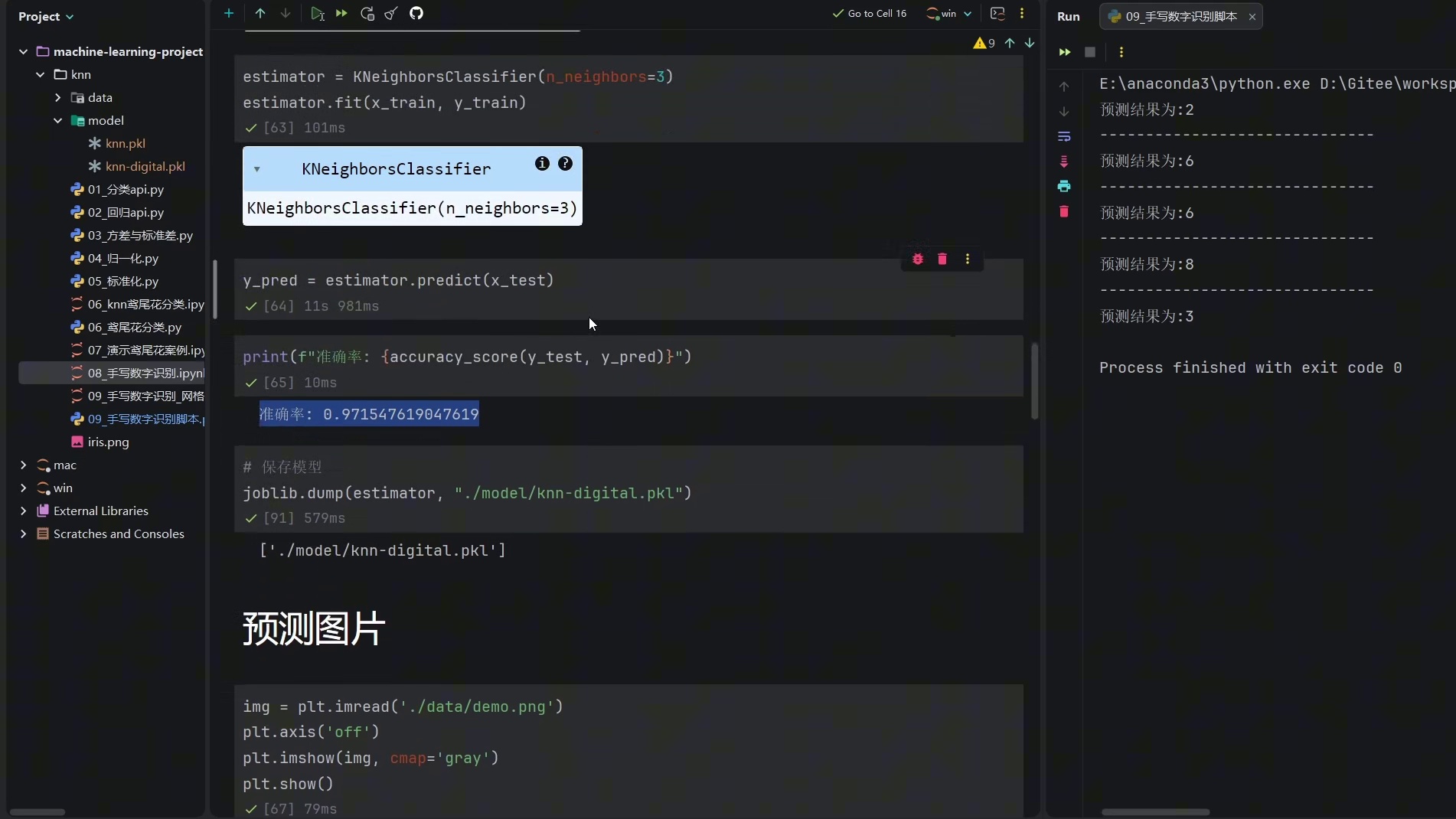Open the win kernel dropdown
This screenshot has height=819, width=1456.
[x=949, y=13]
